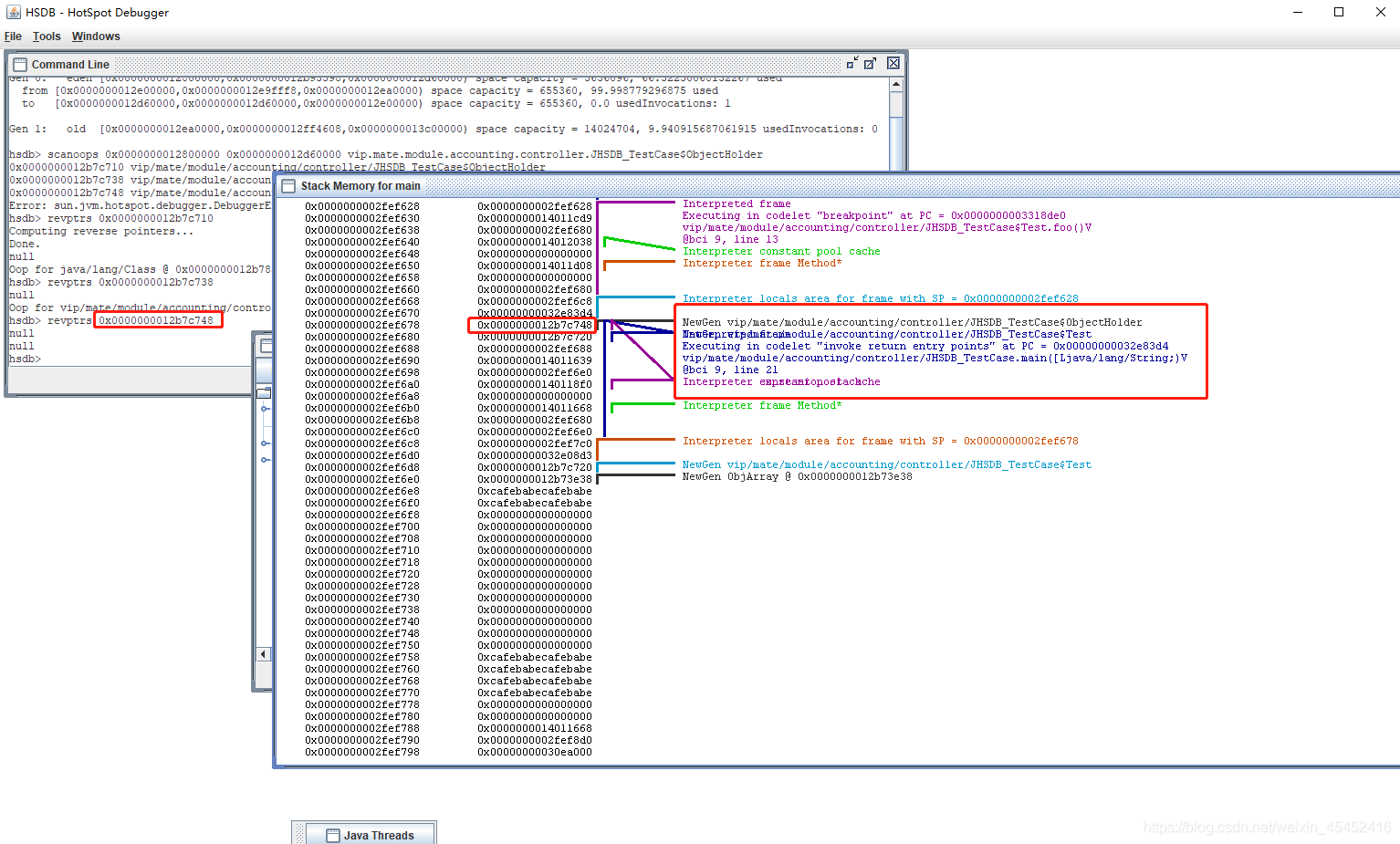
Task: Focus the Stack Memory for main title bar
Action: tap(840, 186)
